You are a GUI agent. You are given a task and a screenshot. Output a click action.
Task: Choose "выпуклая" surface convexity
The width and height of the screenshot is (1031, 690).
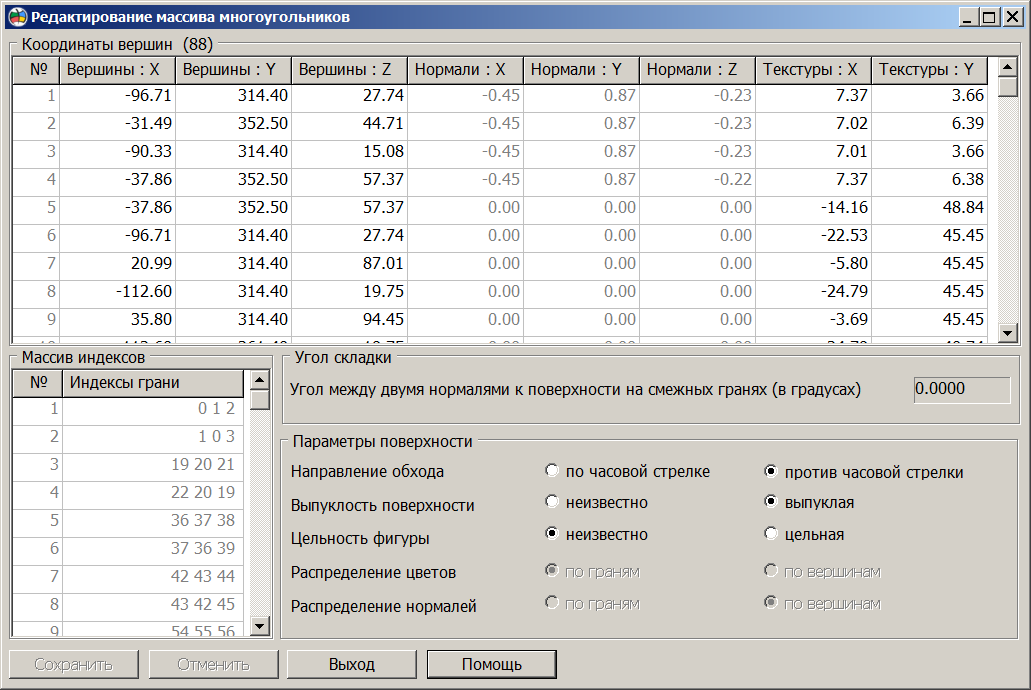click(x=769, y=502)
